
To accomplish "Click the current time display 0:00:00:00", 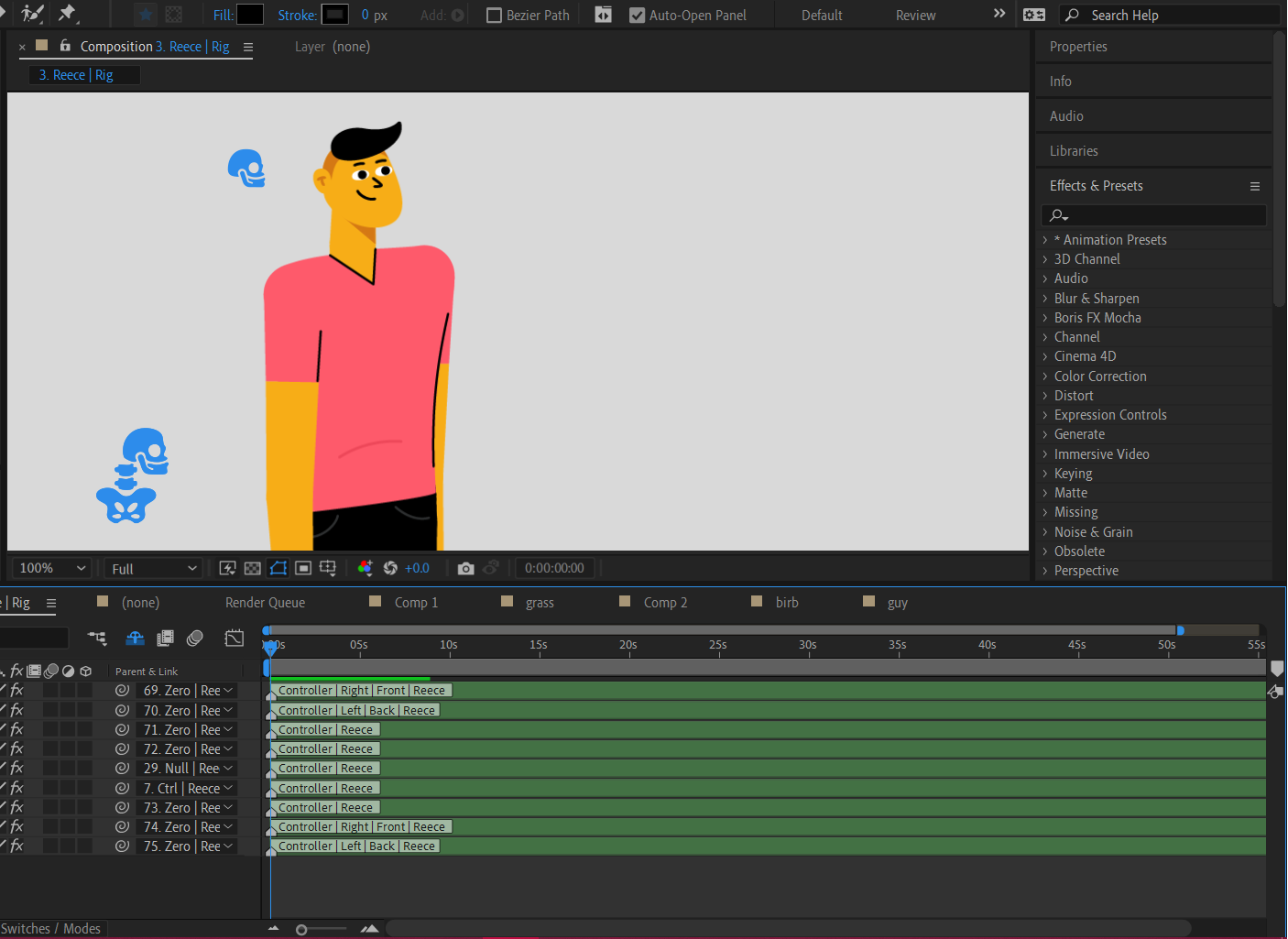I will [x=554, y=568].
